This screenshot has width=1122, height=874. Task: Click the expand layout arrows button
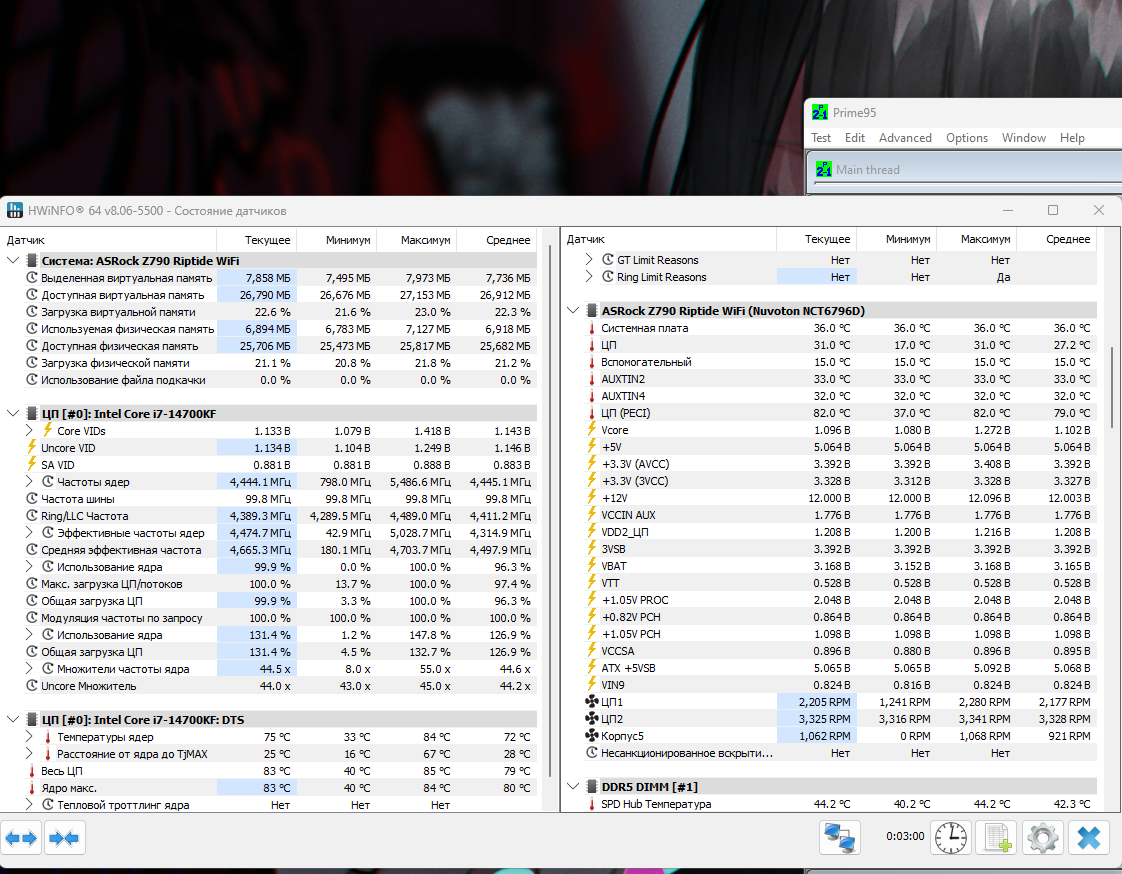tap(21, 837)
